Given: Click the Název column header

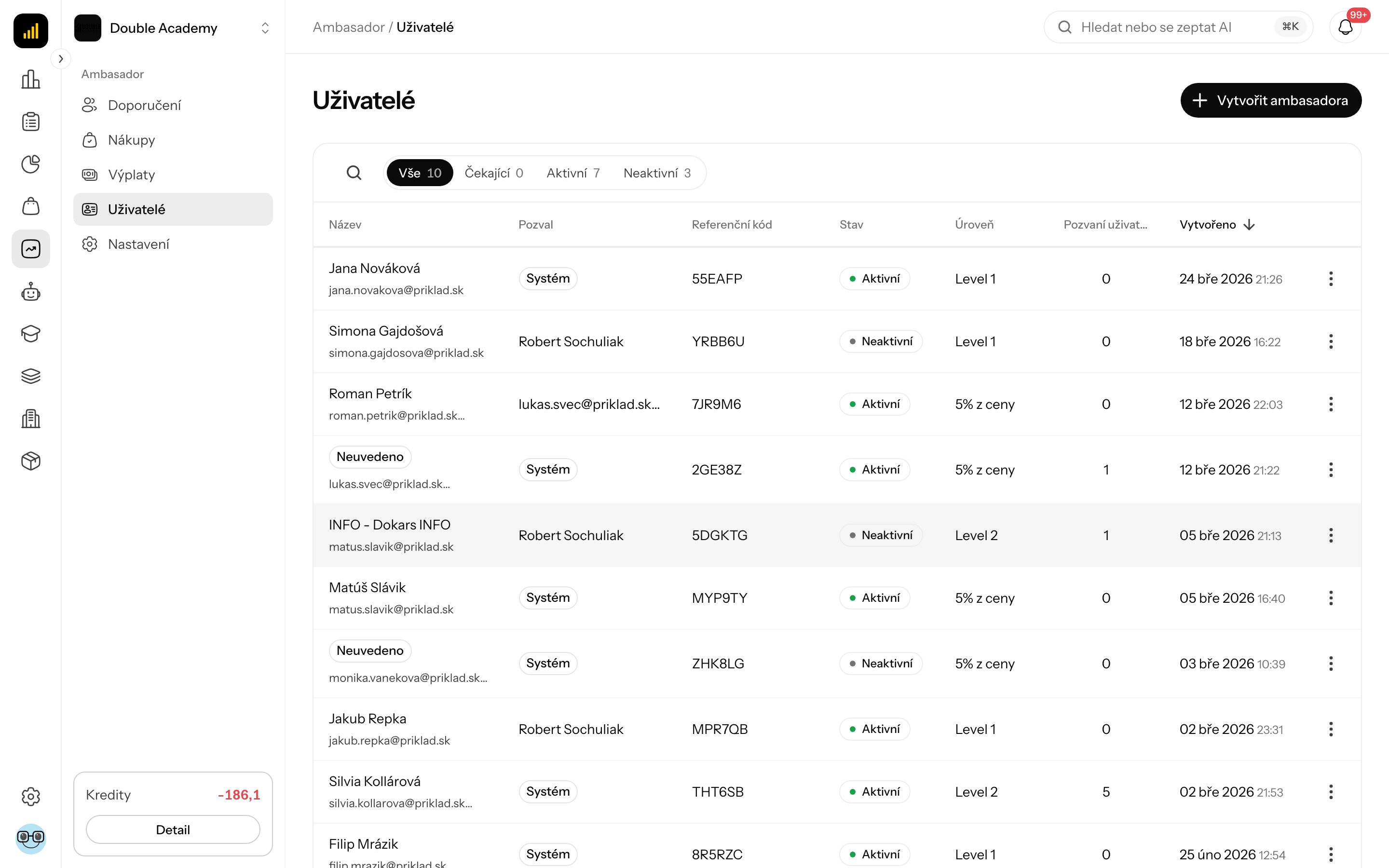Looking at the screenshot, I should click(x=345, y=224).
